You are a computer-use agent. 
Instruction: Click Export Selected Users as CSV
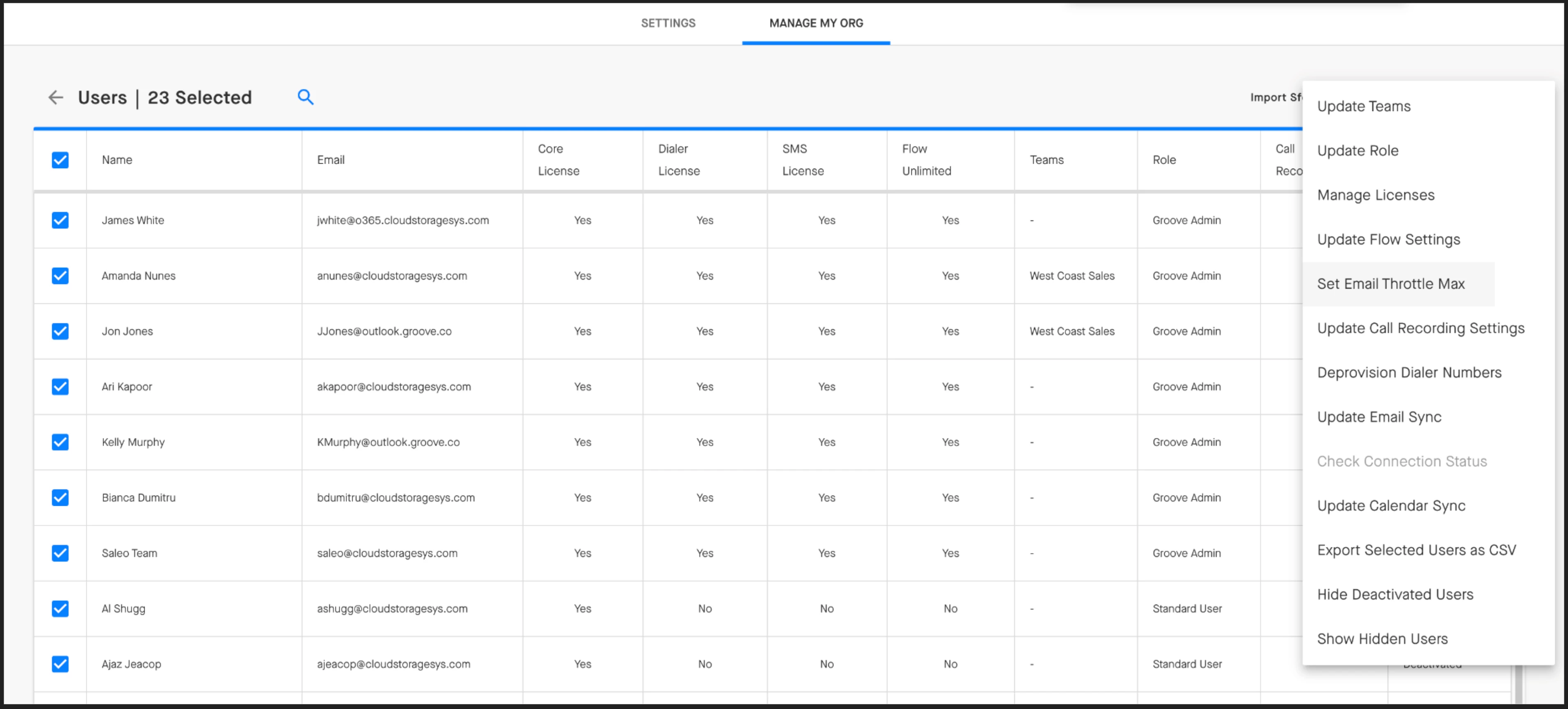(x=1416, y=550)
